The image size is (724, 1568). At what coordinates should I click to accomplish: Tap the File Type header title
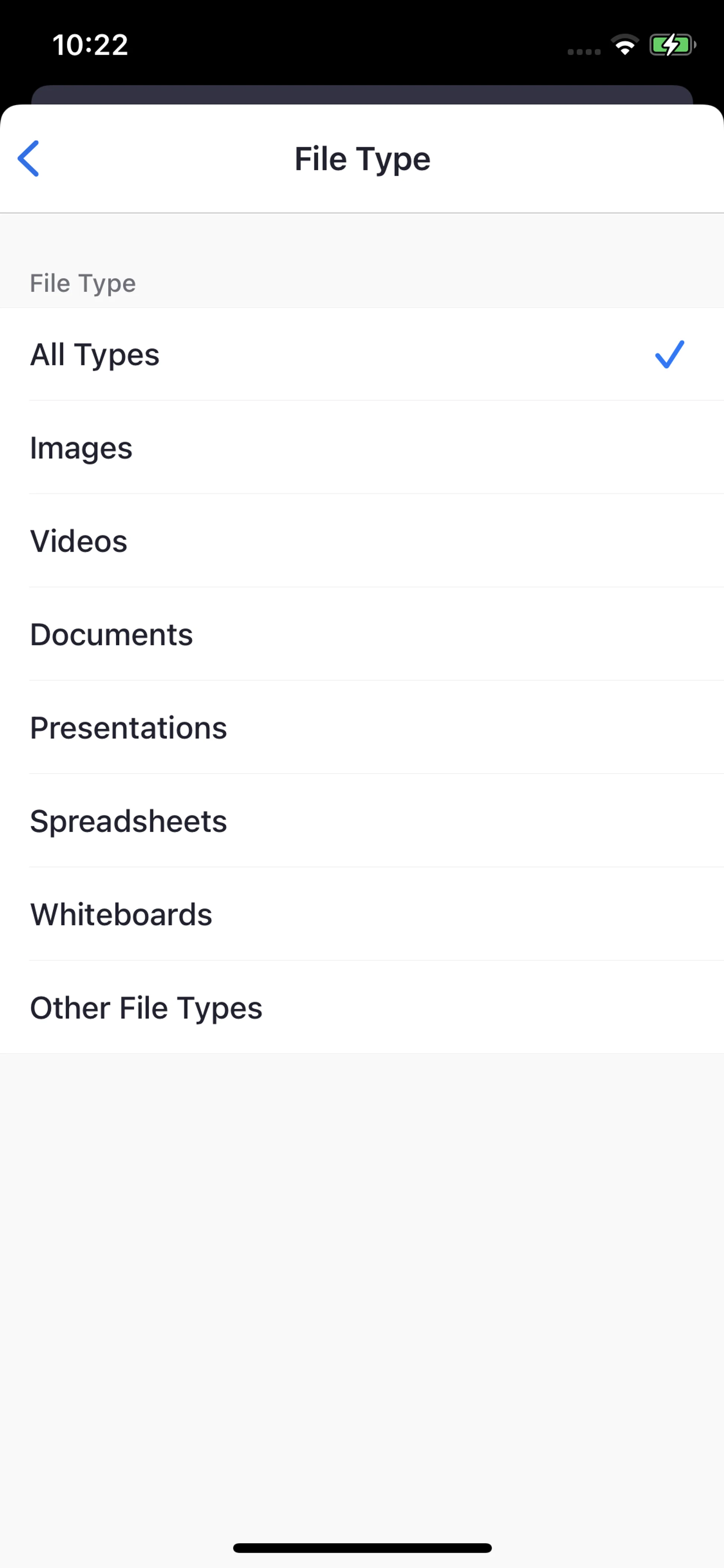click(x=362, y=159)
